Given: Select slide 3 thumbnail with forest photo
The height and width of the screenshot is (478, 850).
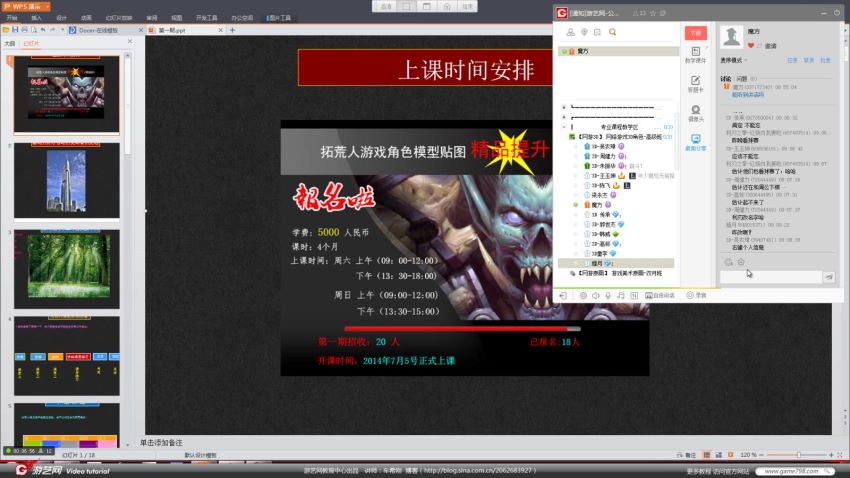Looking at the screenshot, I should (x=67, y=269).
